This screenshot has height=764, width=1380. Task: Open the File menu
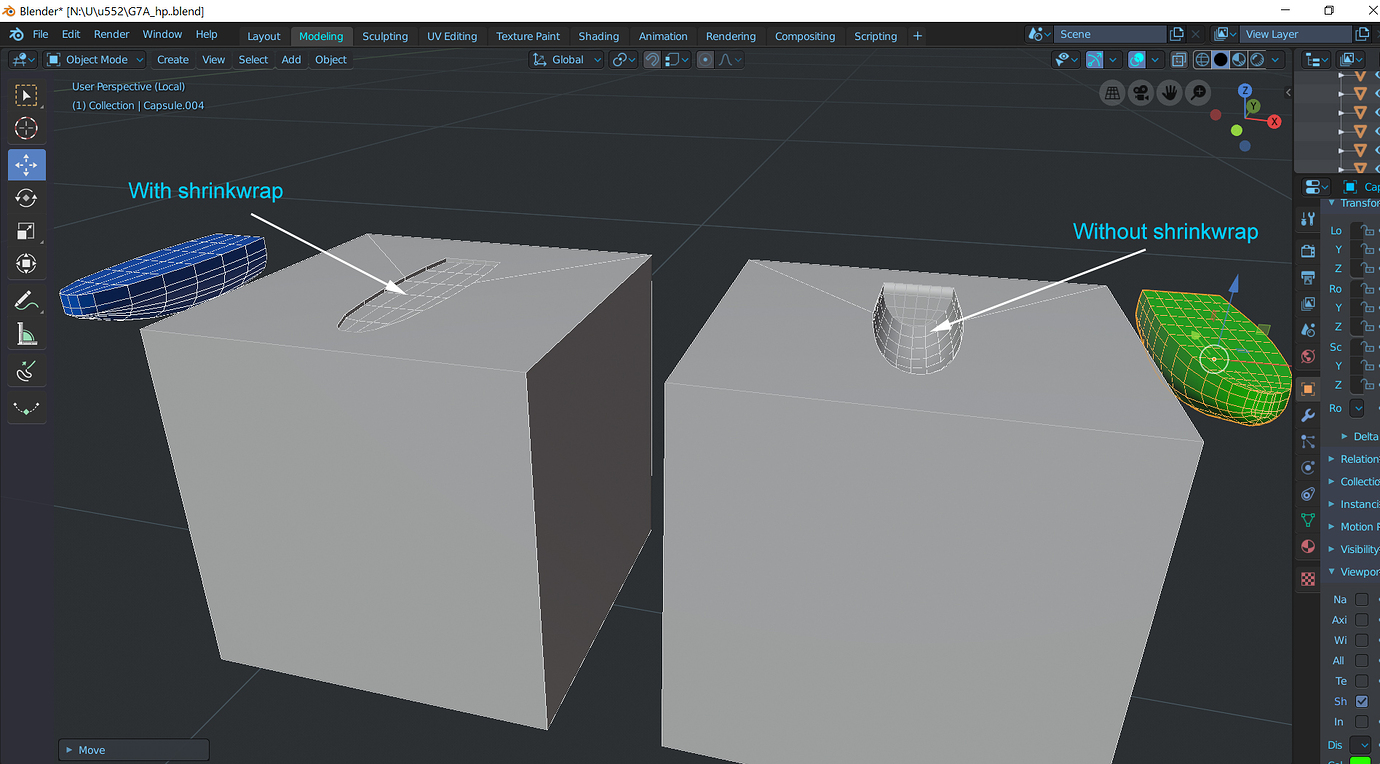(x=41, y=35)
